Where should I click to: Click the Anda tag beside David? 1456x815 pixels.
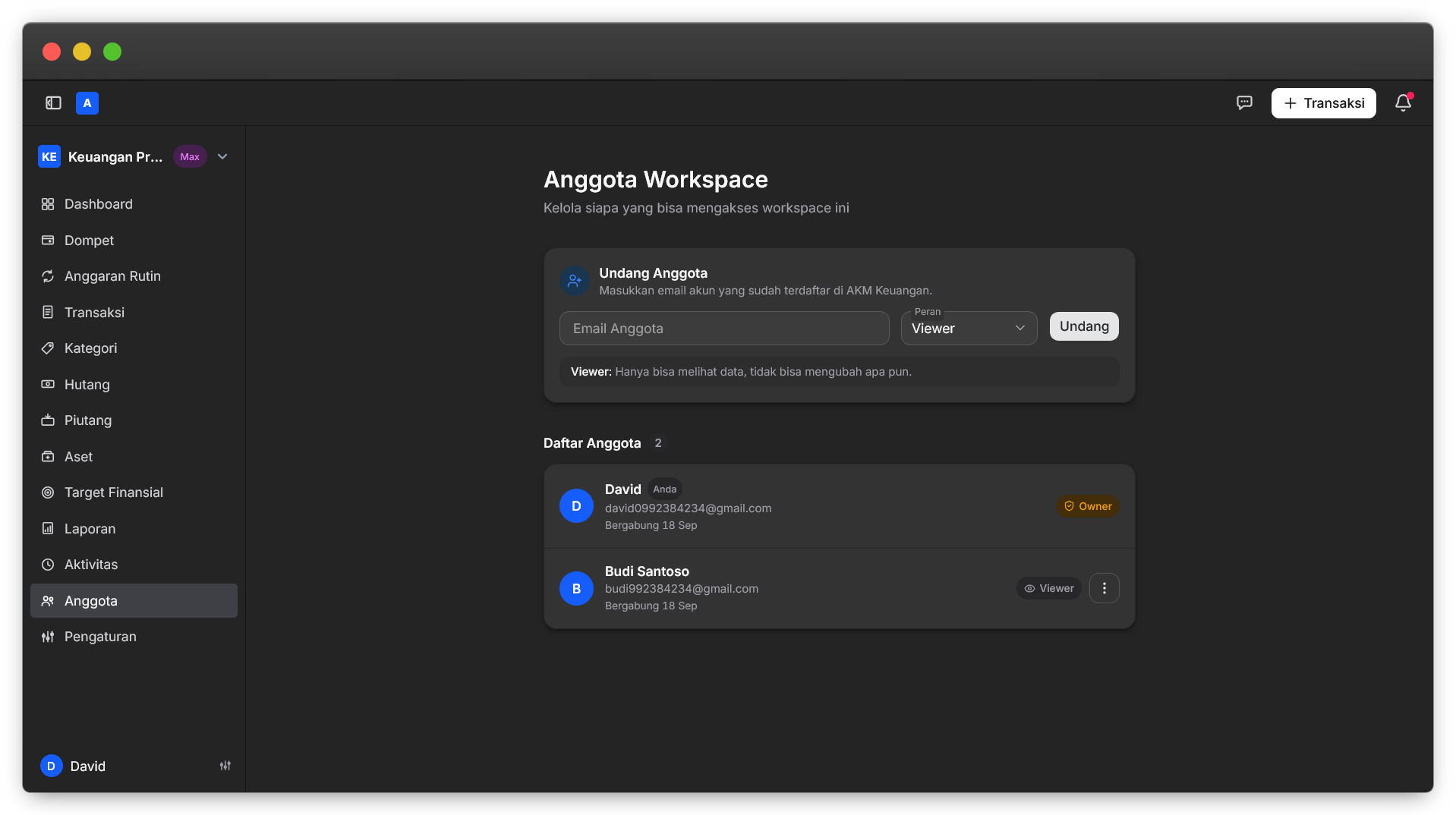664,489
